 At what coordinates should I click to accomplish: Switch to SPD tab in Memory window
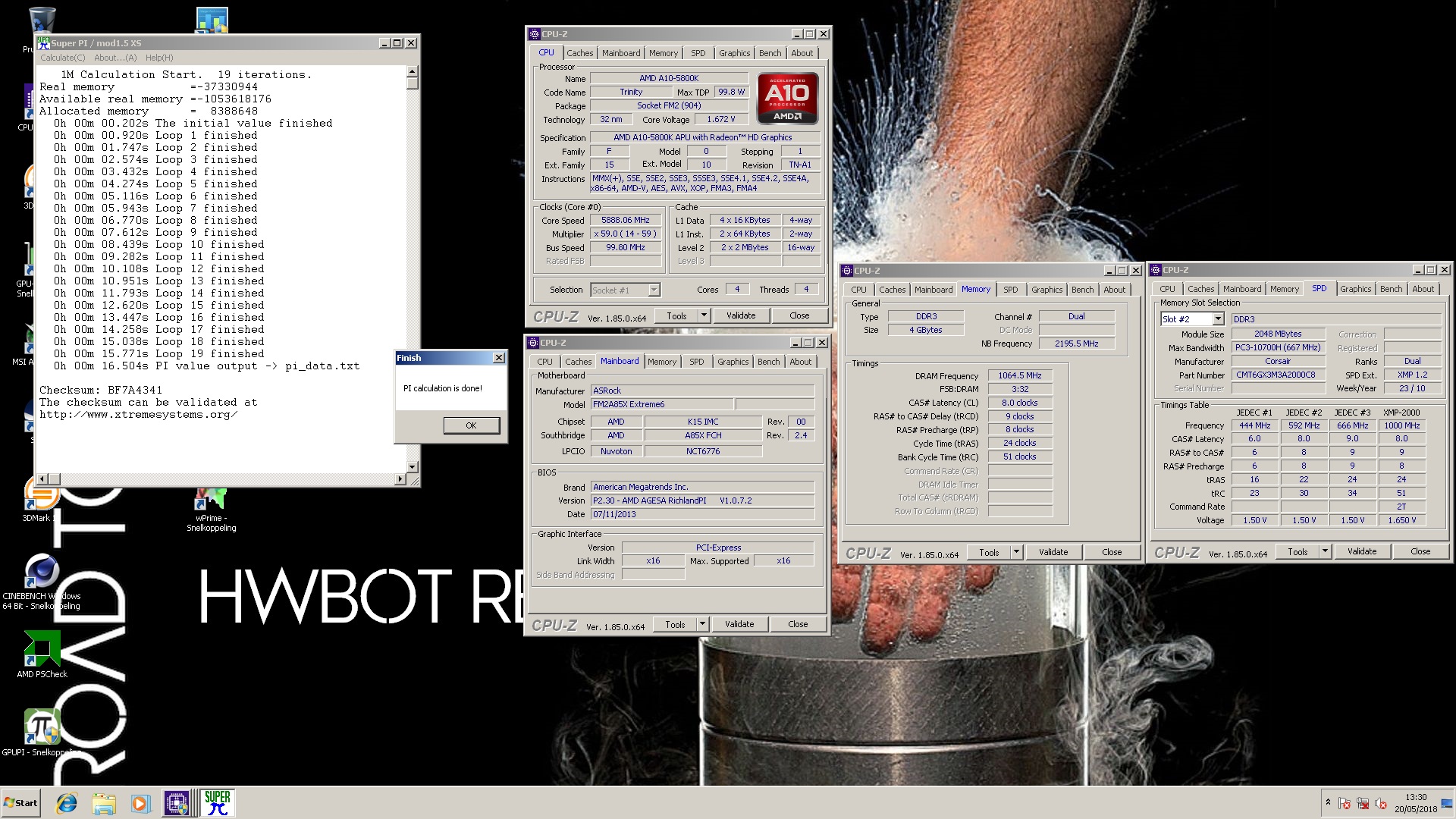tap(1010, 290)
